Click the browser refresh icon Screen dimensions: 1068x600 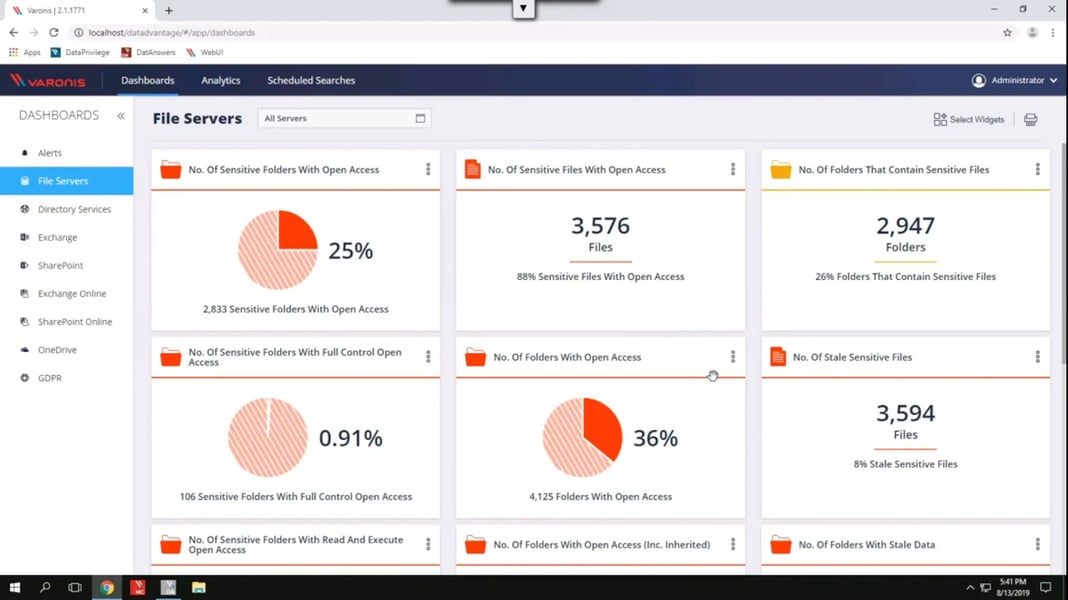53,32
